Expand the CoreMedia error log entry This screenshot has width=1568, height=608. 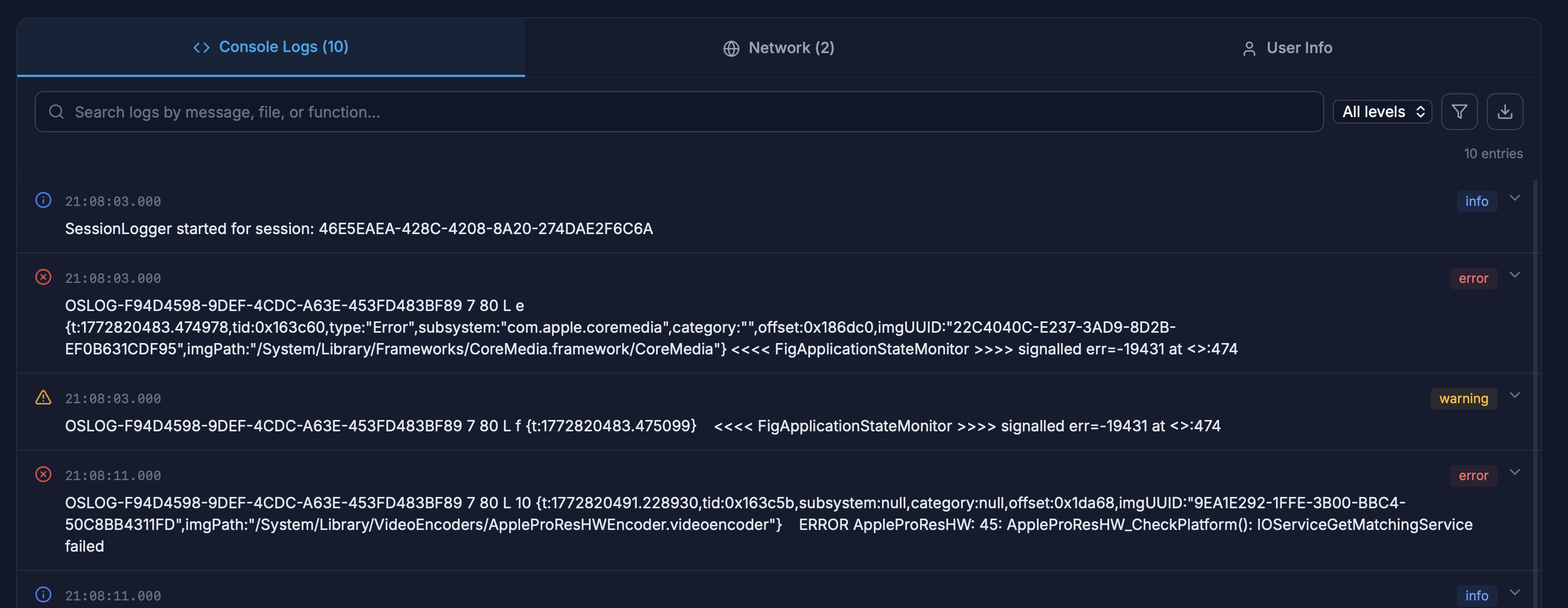point(1514,275)
